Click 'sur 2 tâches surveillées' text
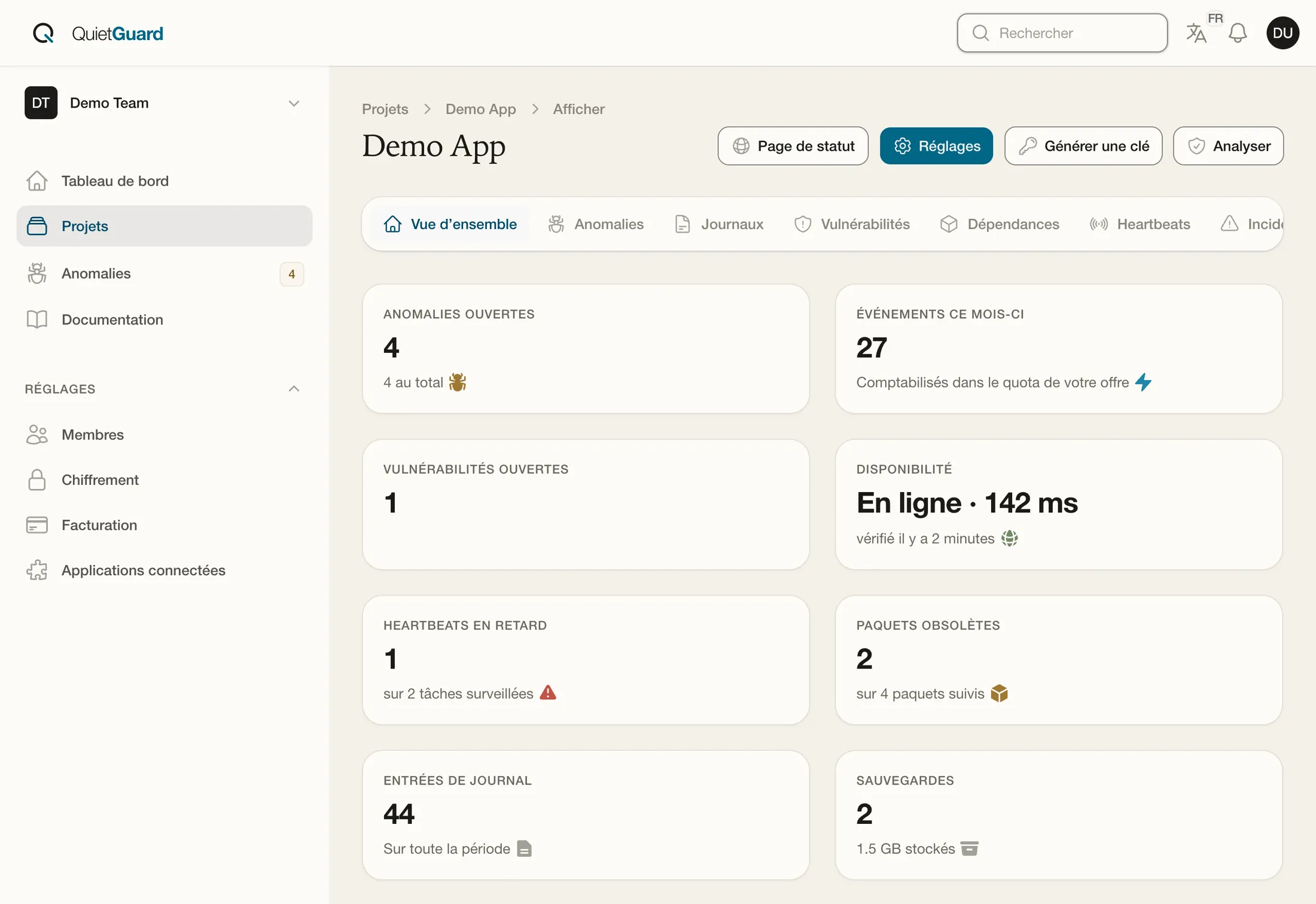This screenshot has width=1316, height=904. coord(458,694)
